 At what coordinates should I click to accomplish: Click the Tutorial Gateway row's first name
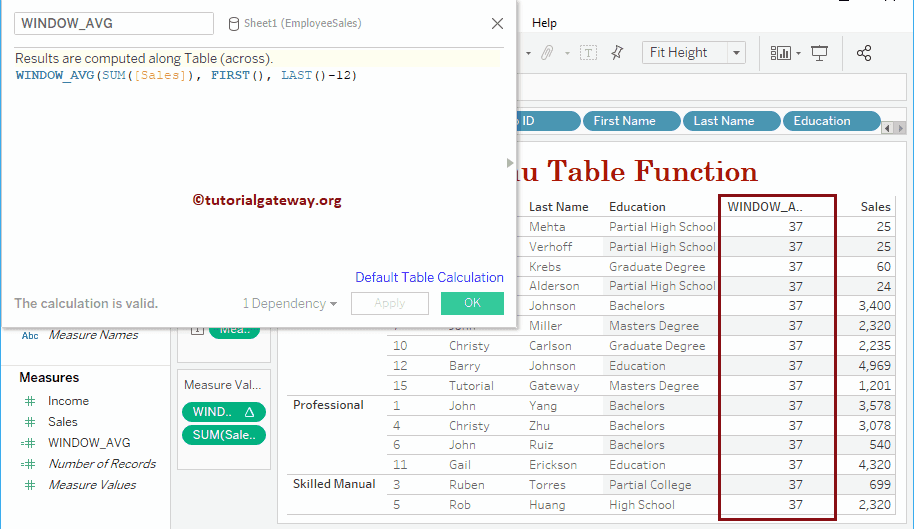[x=471, y=386]
